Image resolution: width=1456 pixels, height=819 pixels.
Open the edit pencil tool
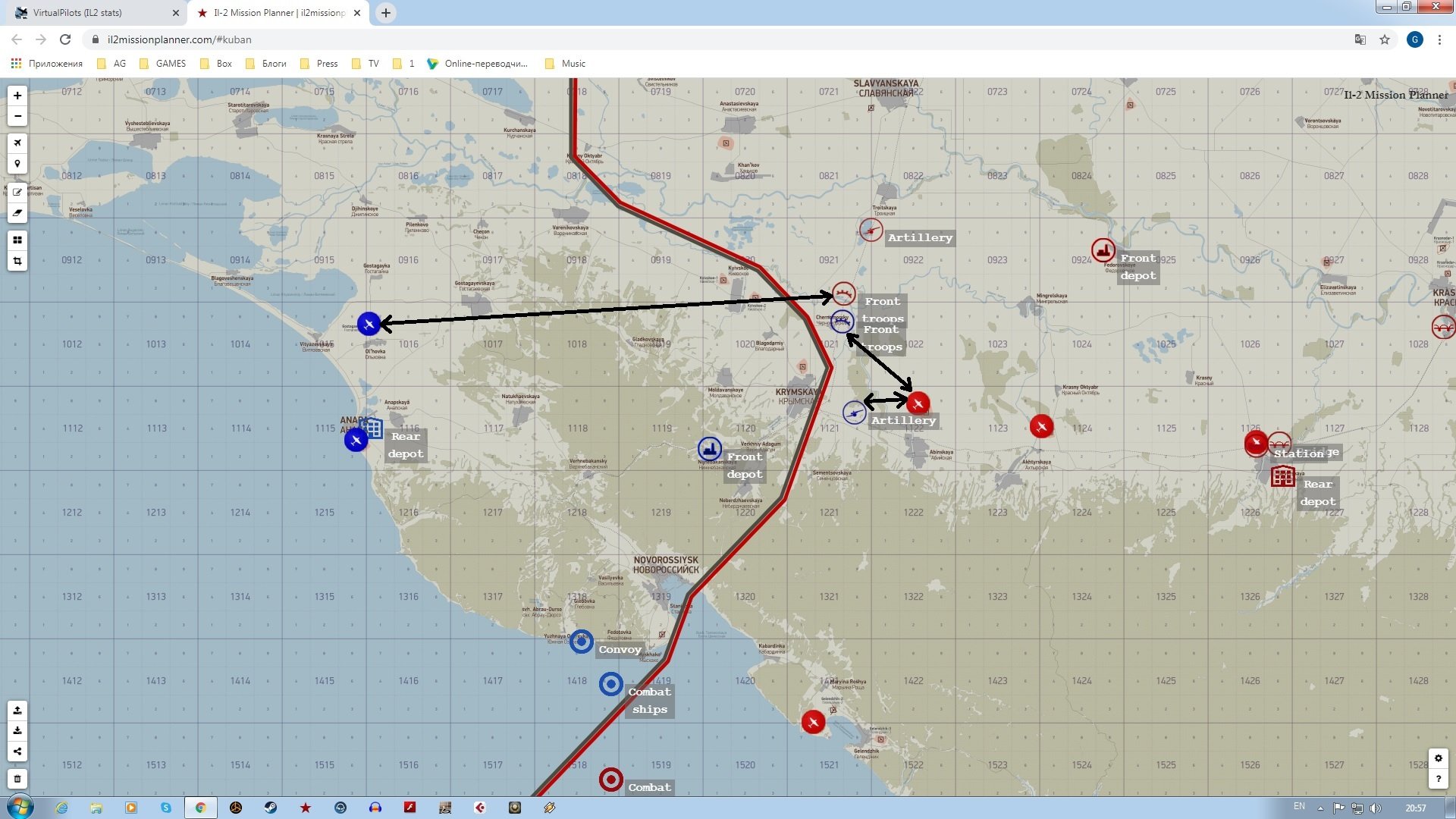click(x=17, y=192)
